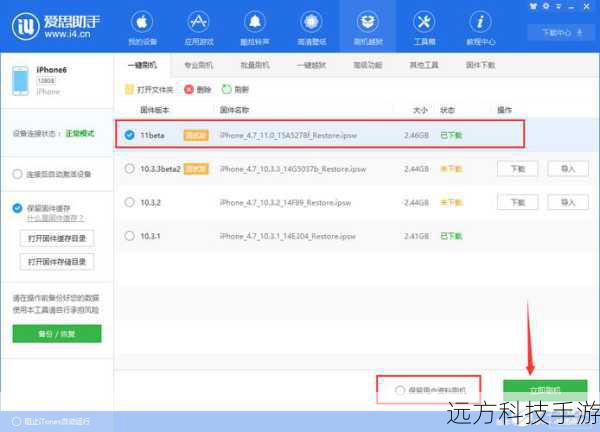
Task: Switch to the 一键刷机 tab
Action: point(142,65)
